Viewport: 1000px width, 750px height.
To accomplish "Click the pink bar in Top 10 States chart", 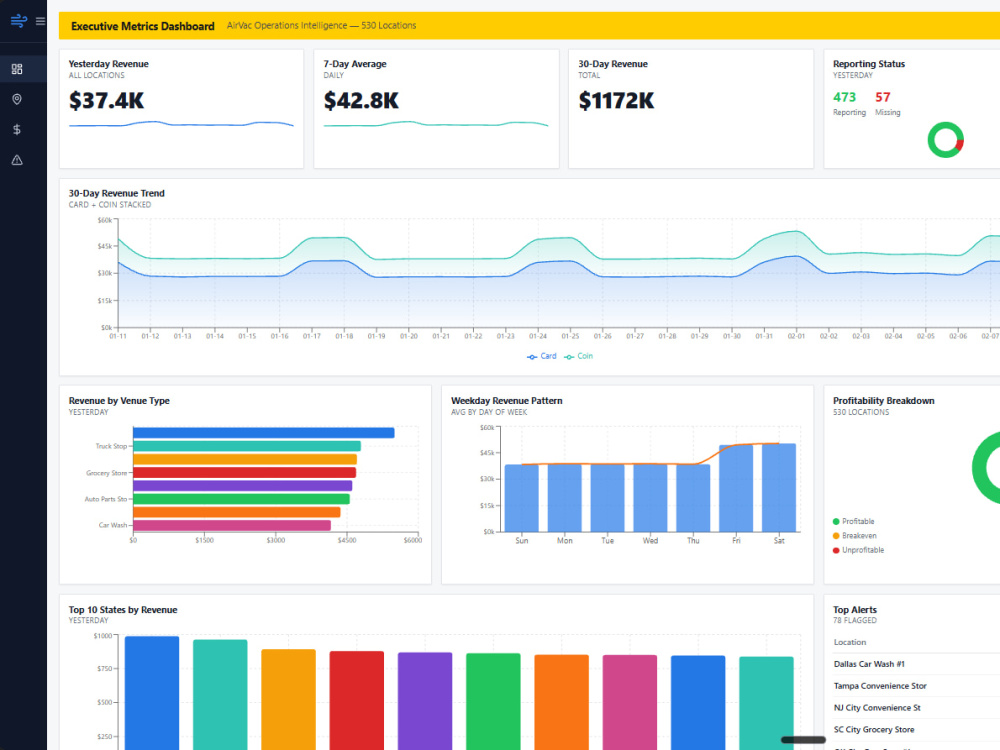I will (x=629, y=702).
